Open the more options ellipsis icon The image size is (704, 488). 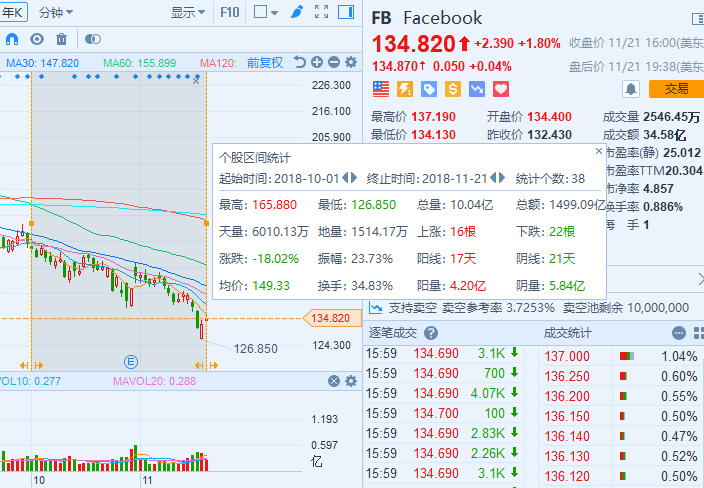click(x=679, y=333)
